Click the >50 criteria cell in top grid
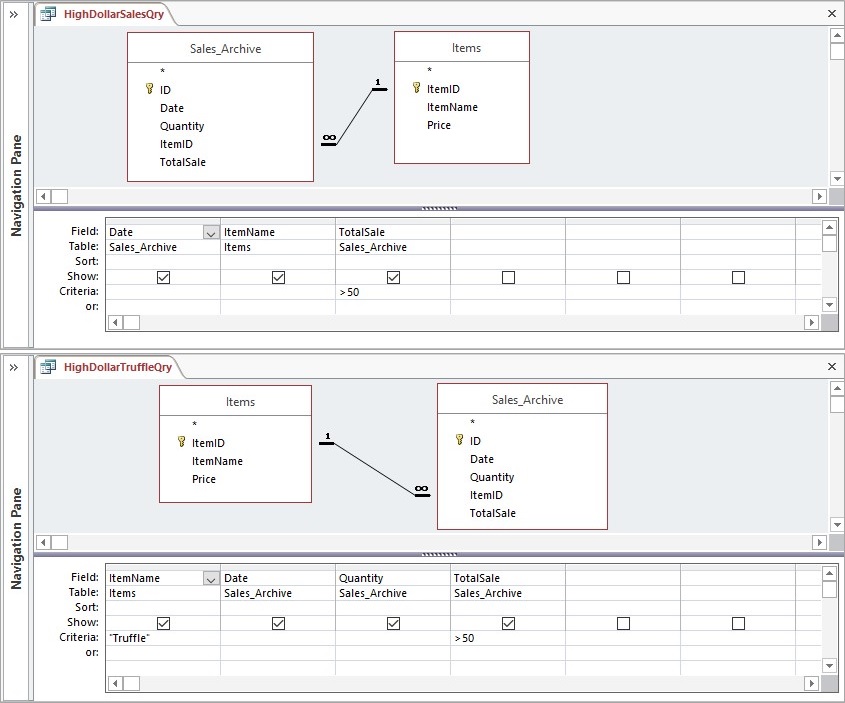The width and height of the screenshot is (845, 703). [392, 292]
